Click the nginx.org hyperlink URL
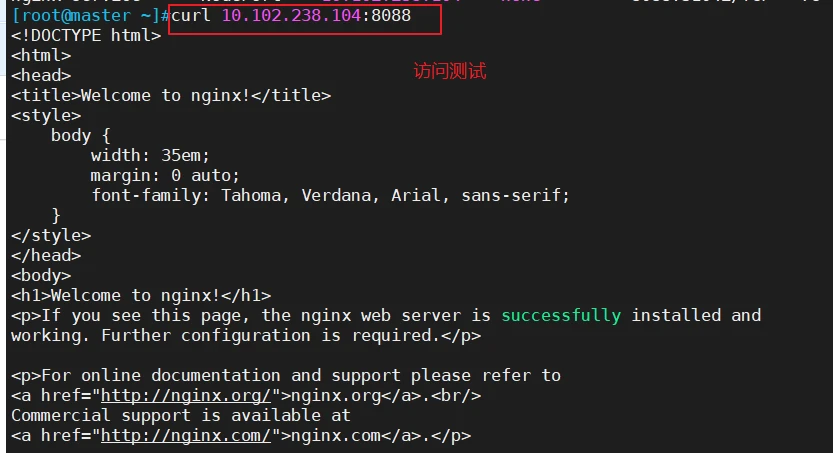Screen dimensions: 833x453 [186, 396]
